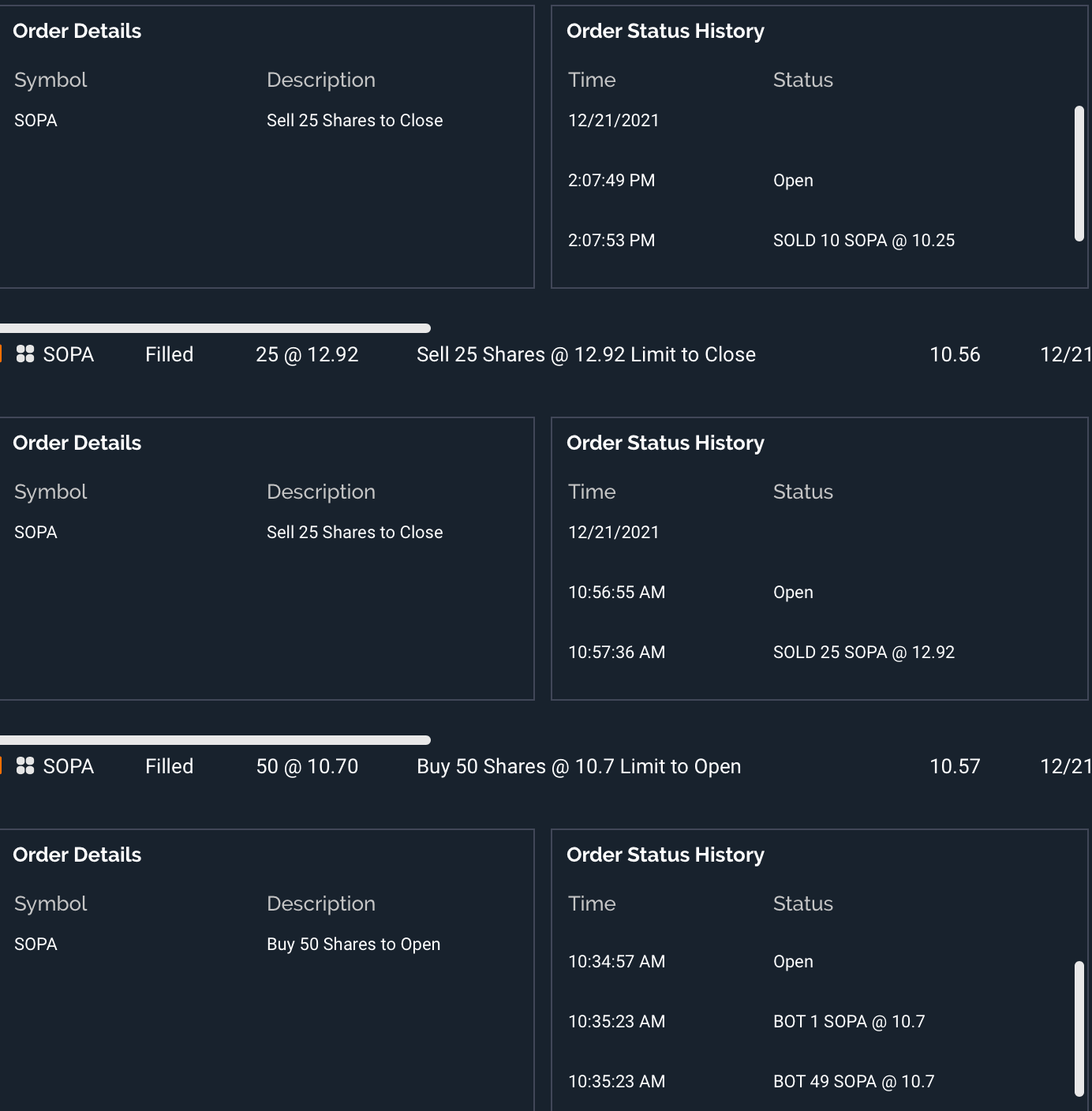
Task: Click the vertical scrollbar in the bottom Order Status History
Action: (1079, 1028)
